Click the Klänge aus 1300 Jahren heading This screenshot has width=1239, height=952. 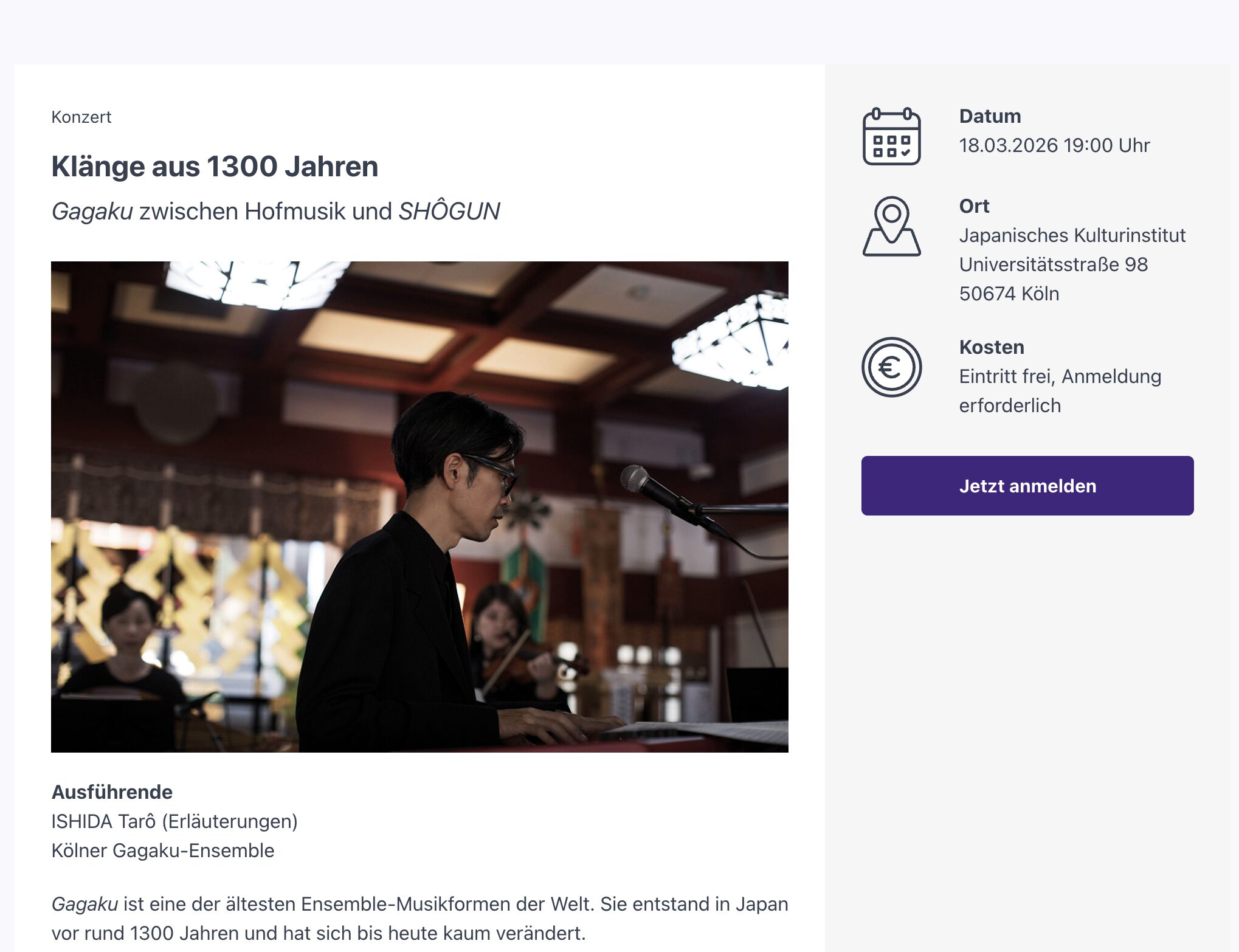click(215, 167)
